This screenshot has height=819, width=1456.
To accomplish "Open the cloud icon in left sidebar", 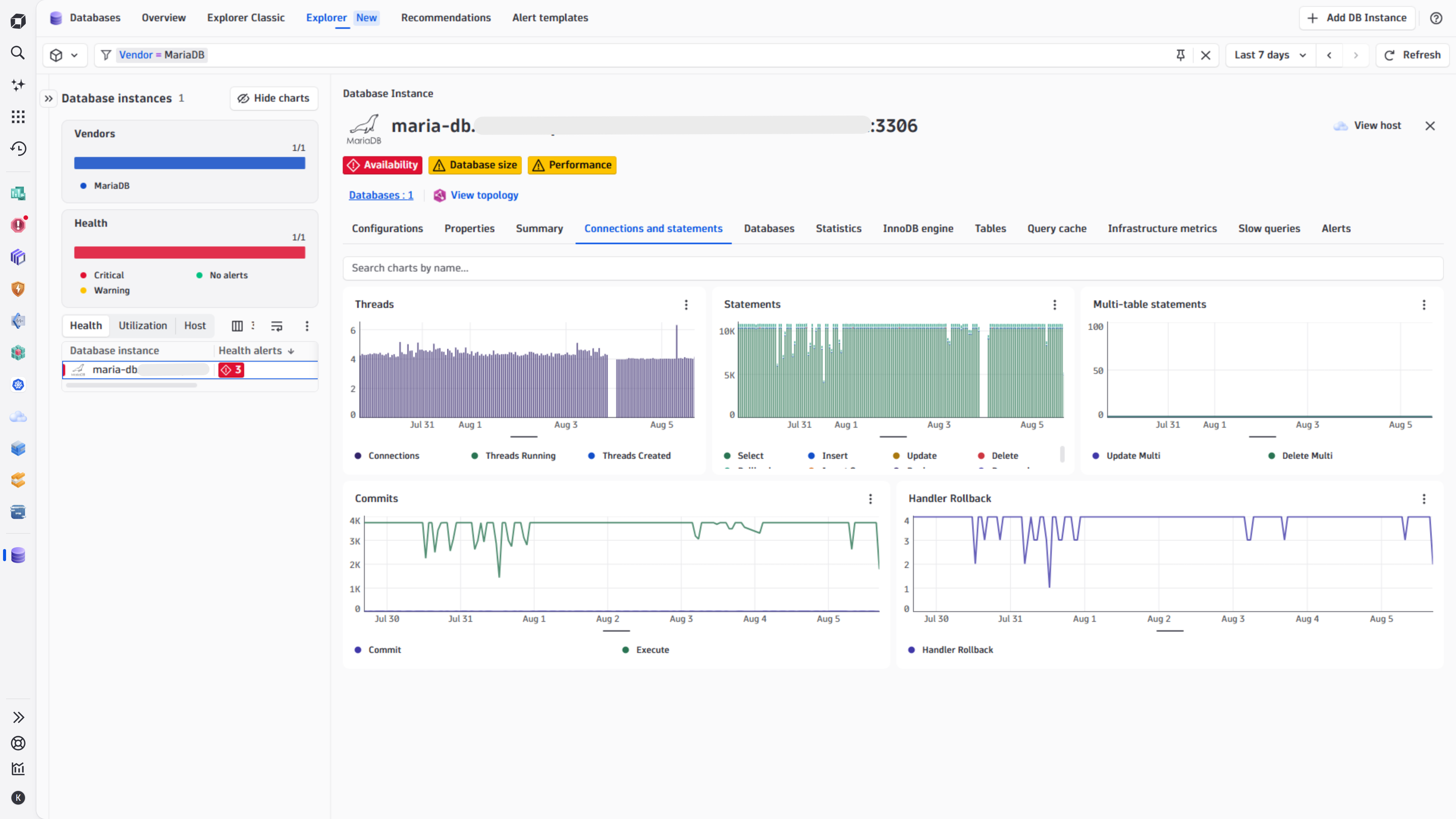I will click(18, 417).
